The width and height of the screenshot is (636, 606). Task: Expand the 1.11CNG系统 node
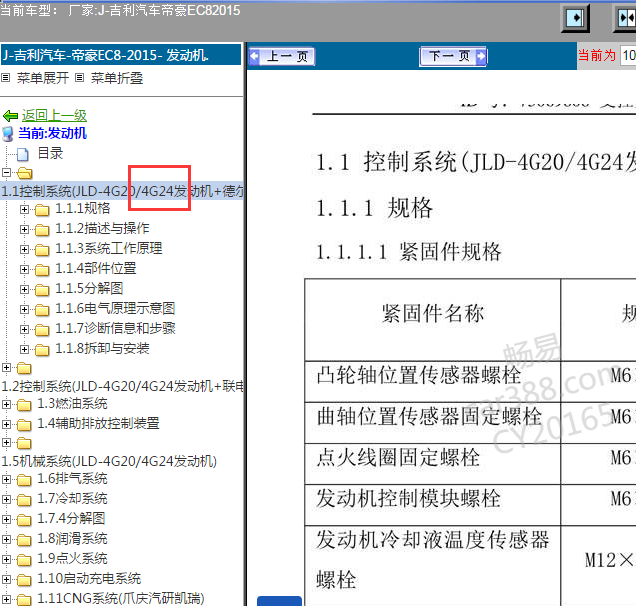click(x=6, y=599)
